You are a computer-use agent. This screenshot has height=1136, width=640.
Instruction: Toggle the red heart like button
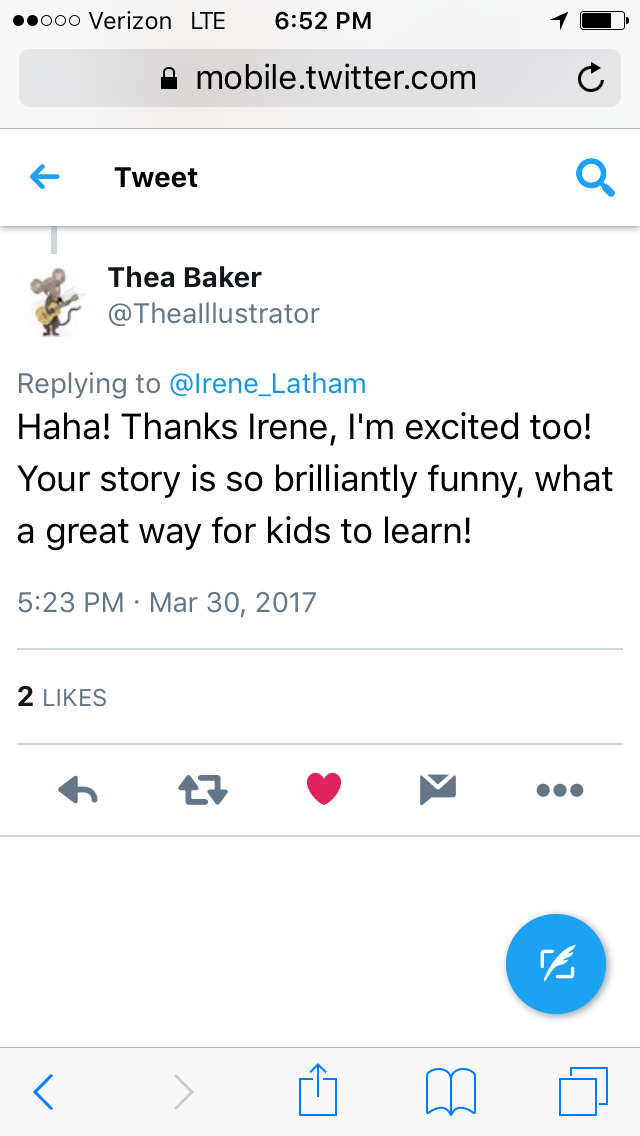(x=323, y=789)
